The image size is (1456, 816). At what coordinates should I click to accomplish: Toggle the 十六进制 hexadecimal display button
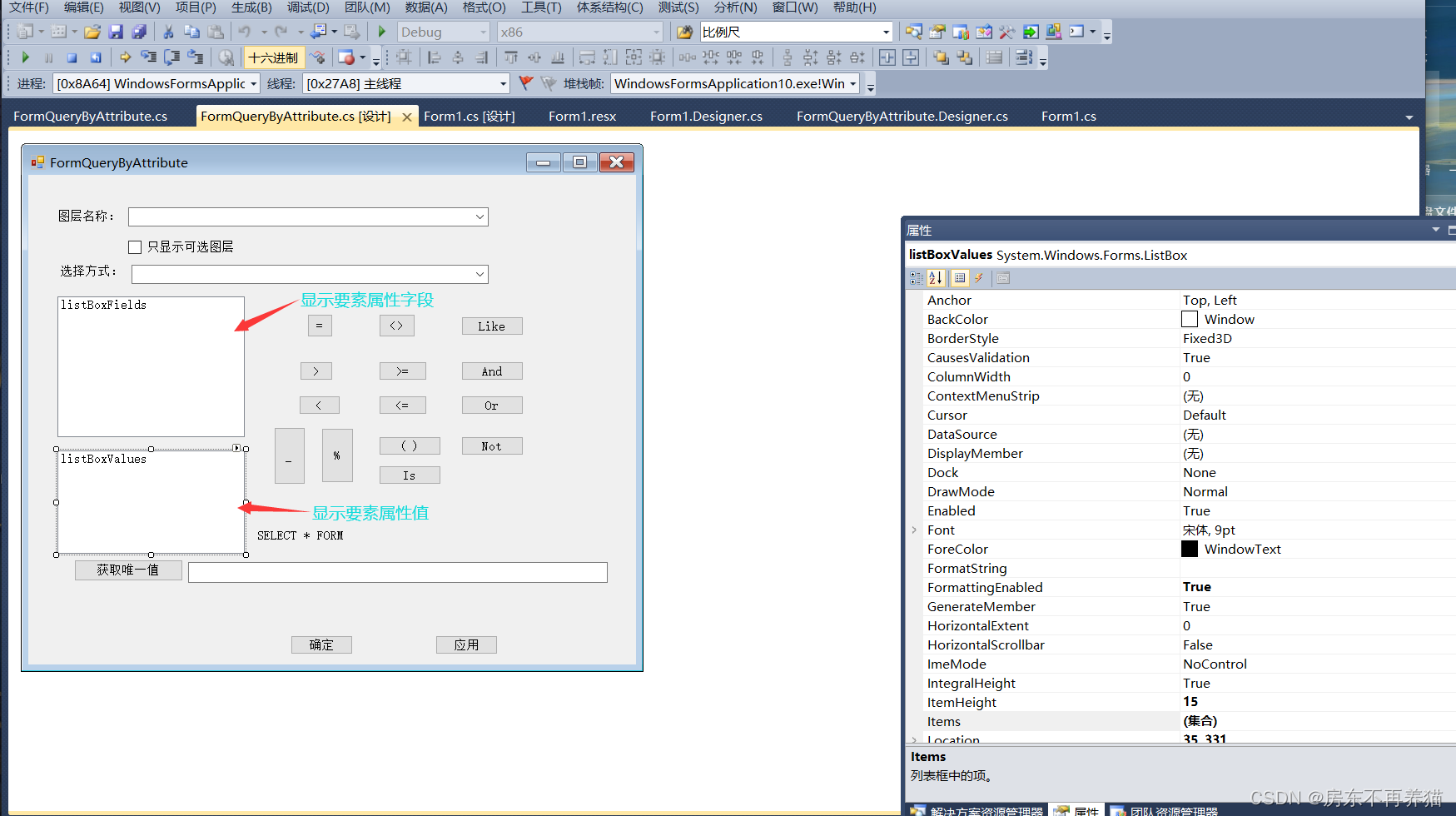[x=273, y=57]
